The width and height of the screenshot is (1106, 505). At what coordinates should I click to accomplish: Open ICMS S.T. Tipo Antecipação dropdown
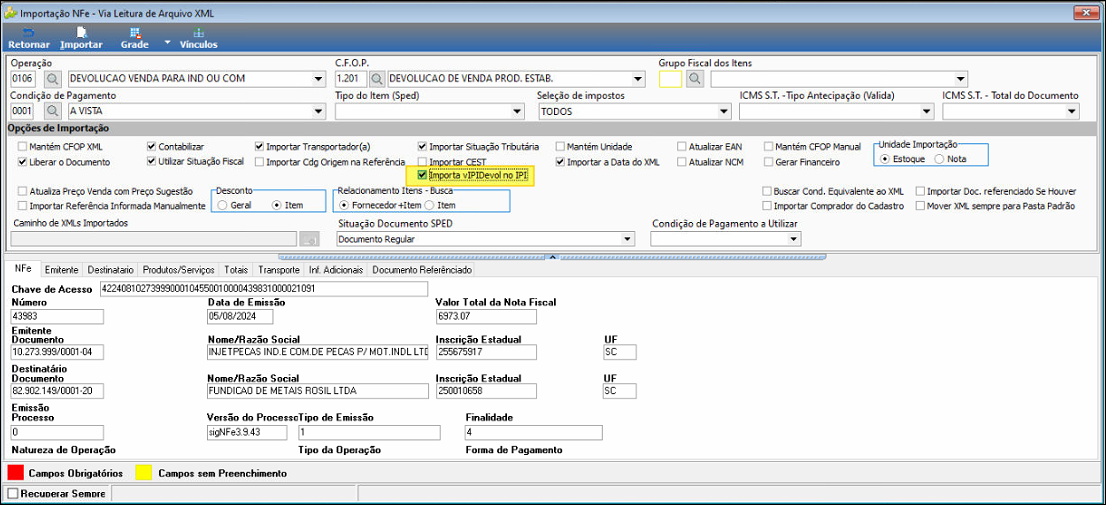tap(928, 111)
